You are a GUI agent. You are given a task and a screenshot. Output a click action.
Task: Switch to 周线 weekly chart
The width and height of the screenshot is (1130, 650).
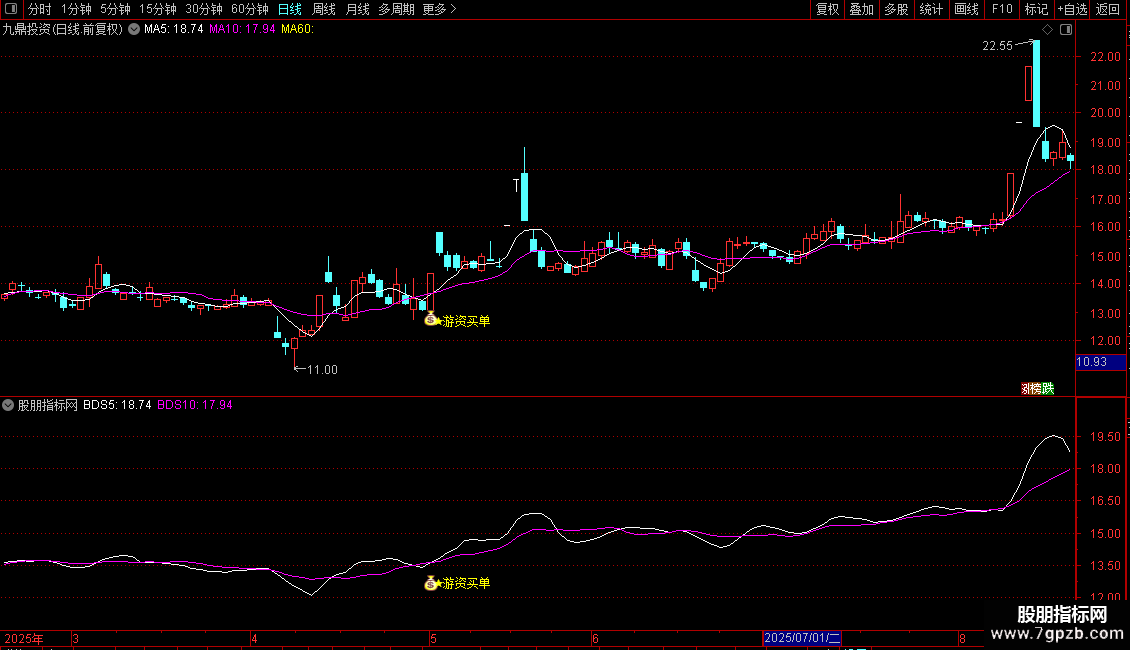(324, 9)
